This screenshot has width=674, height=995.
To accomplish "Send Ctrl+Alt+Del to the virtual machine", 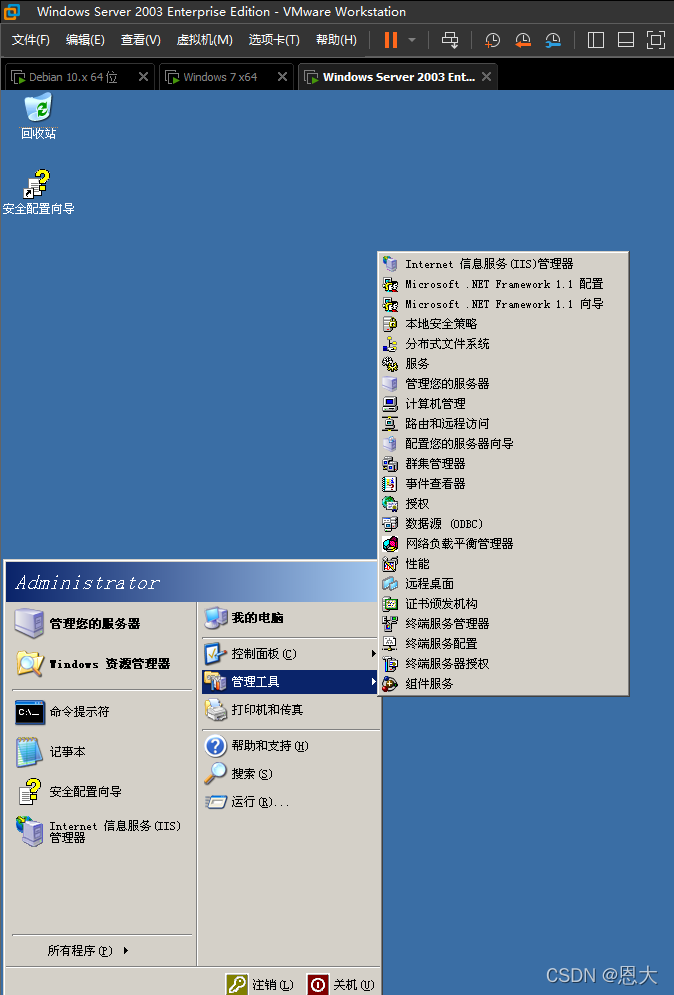I will pyautogui.click(x=450, y=40).
